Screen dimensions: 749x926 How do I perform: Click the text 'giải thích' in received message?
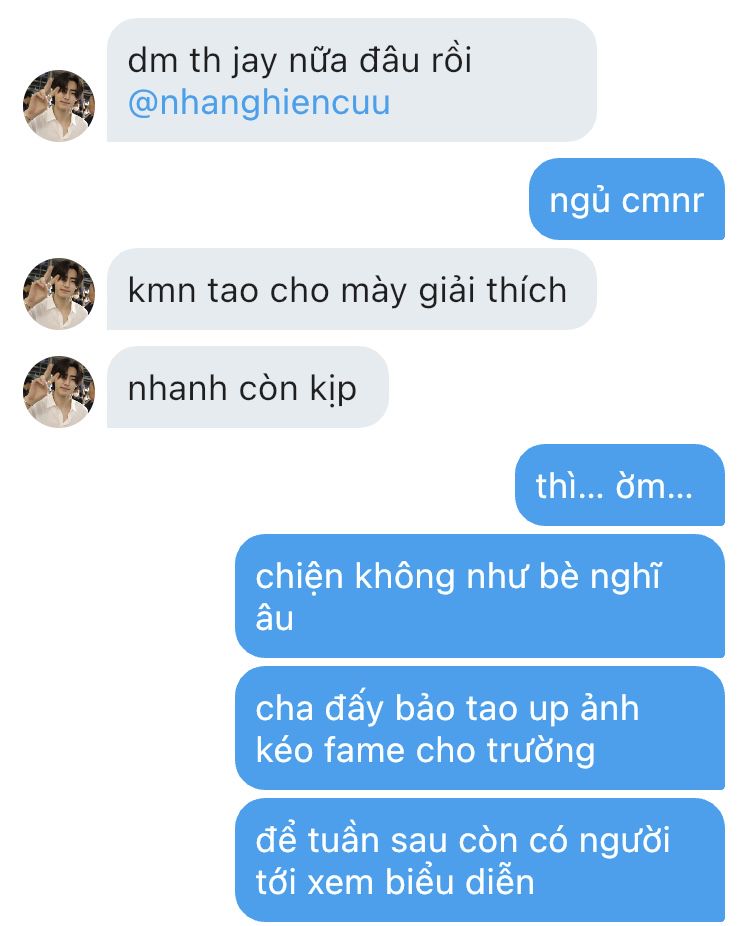493,290
